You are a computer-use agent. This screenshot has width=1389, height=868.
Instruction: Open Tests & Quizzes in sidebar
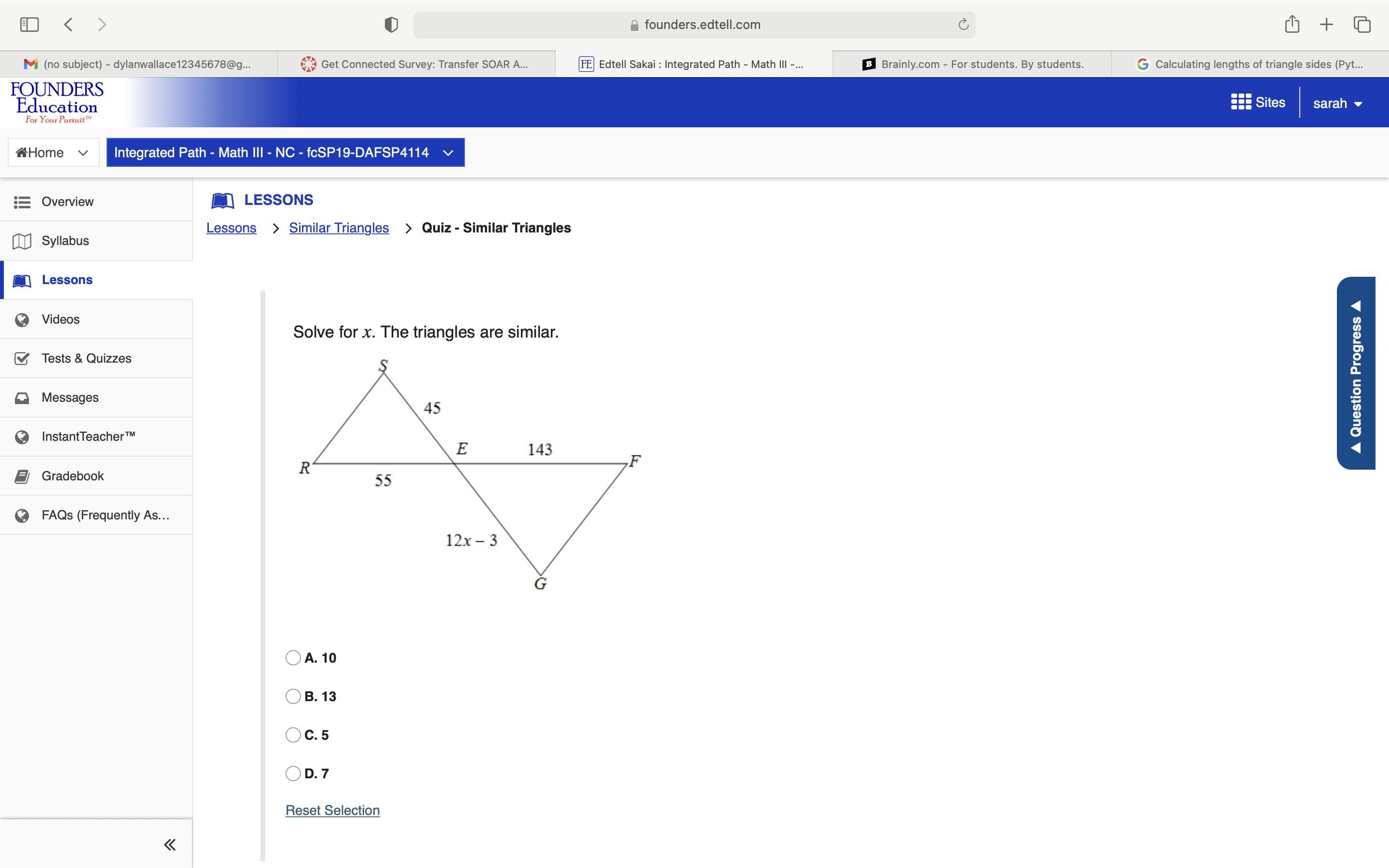(86, 358)
